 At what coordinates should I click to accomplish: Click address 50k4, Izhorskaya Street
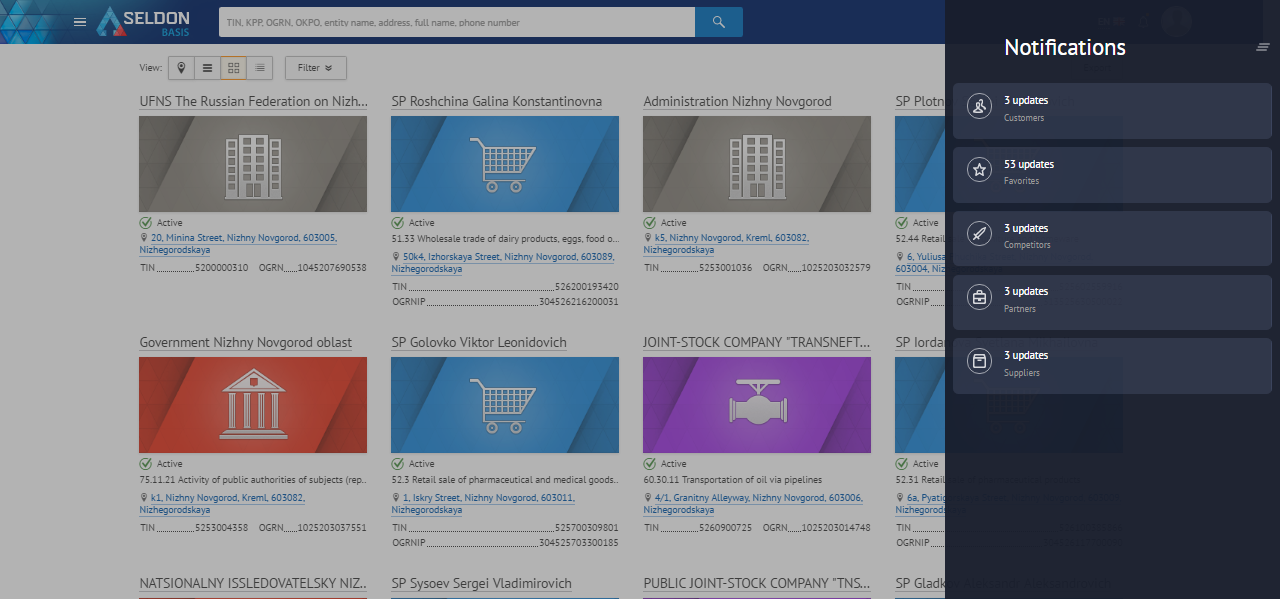[x=502, y=263]
